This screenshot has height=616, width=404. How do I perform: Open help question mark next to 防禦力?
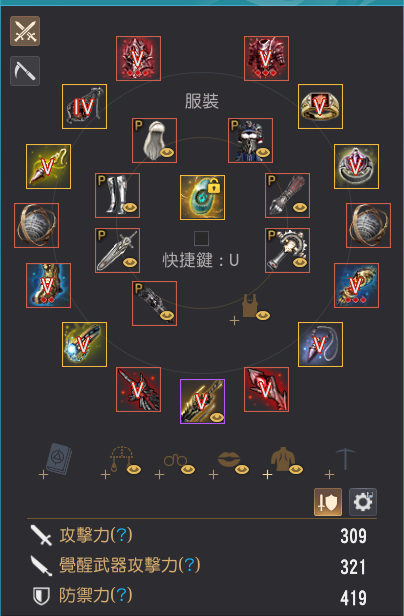pos(122,596)
